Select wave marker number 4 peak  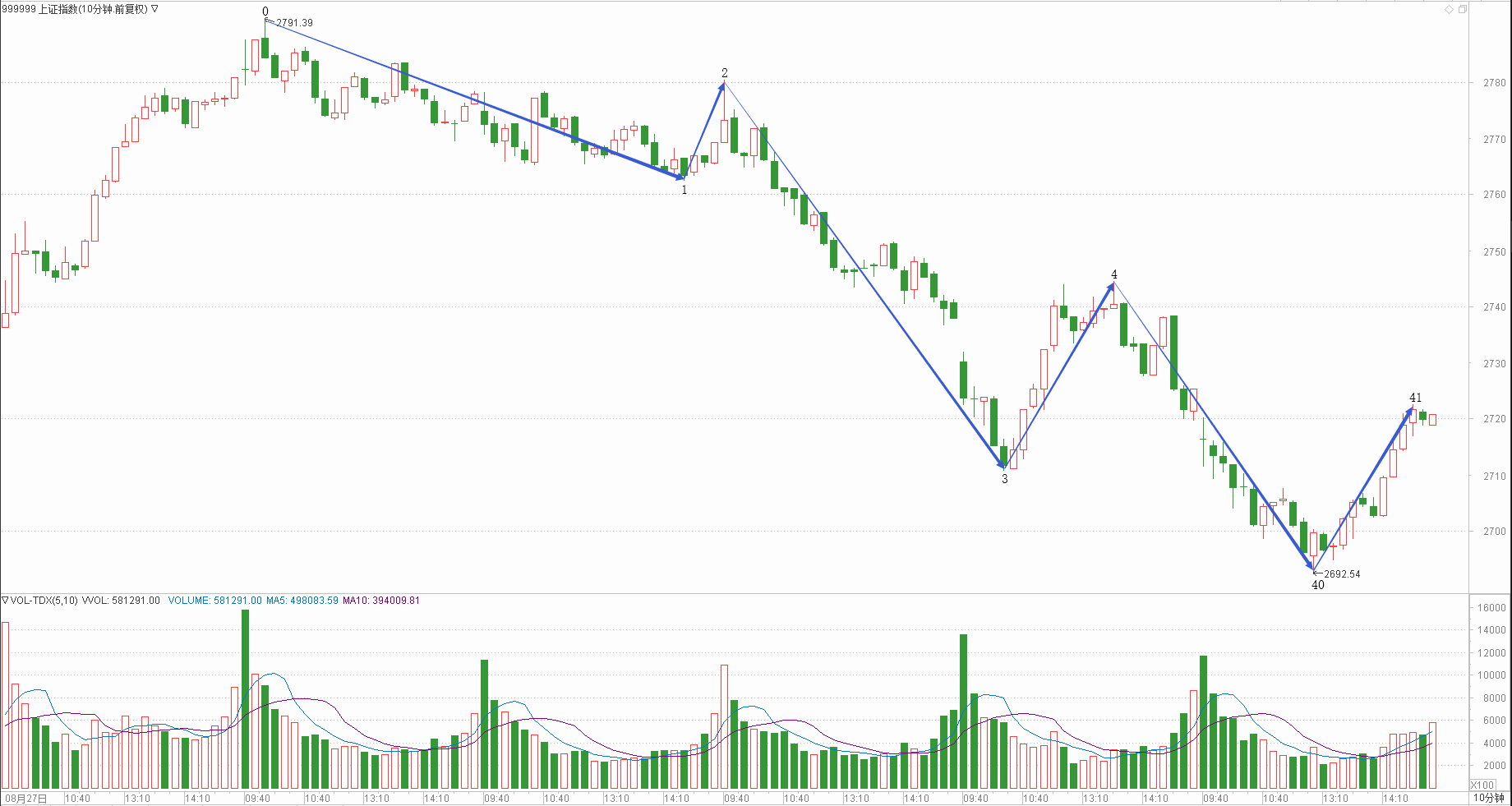pos(1114,274)
